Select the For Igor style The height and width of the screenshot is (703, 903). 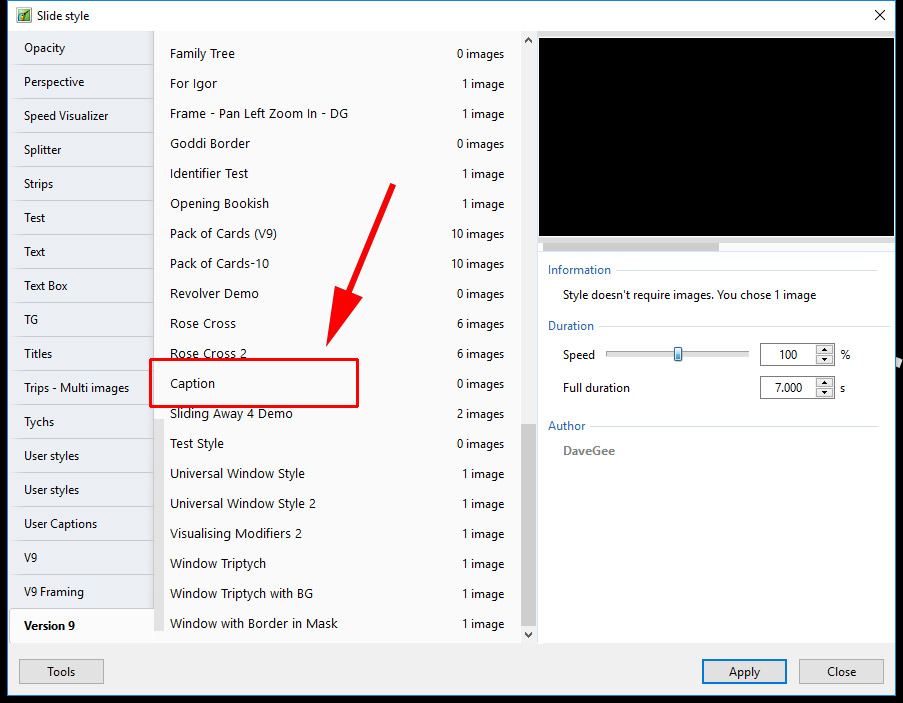337,83
